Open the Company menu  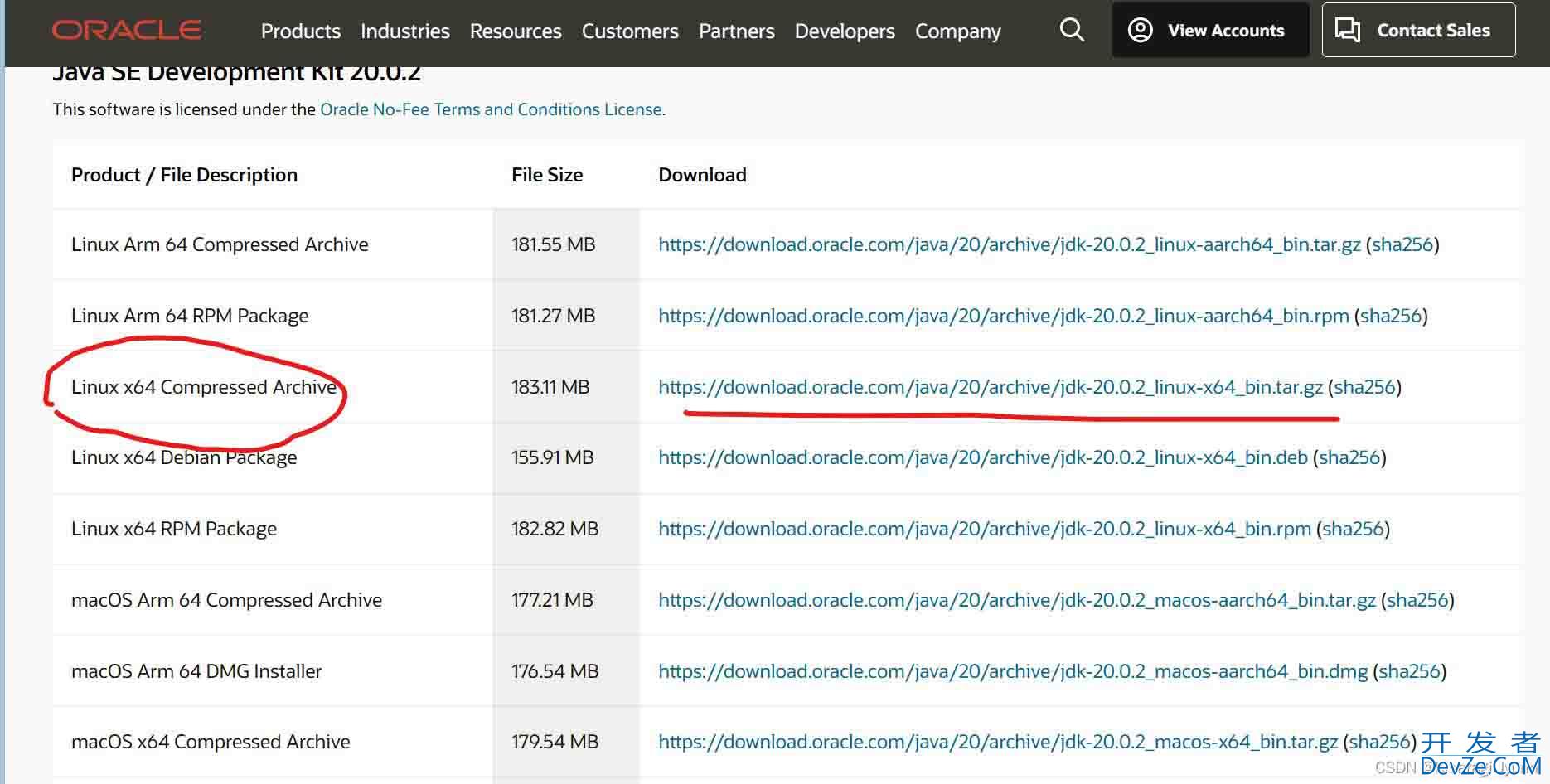pos(958,31)
